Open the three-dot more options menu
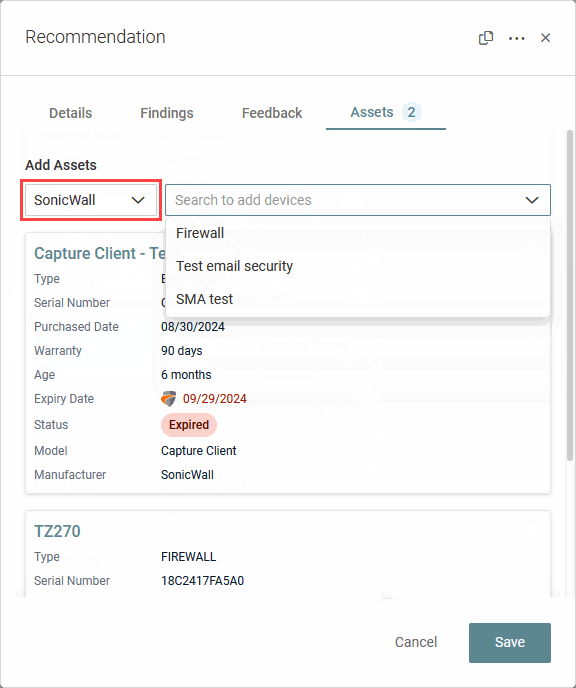 (516, 39)
